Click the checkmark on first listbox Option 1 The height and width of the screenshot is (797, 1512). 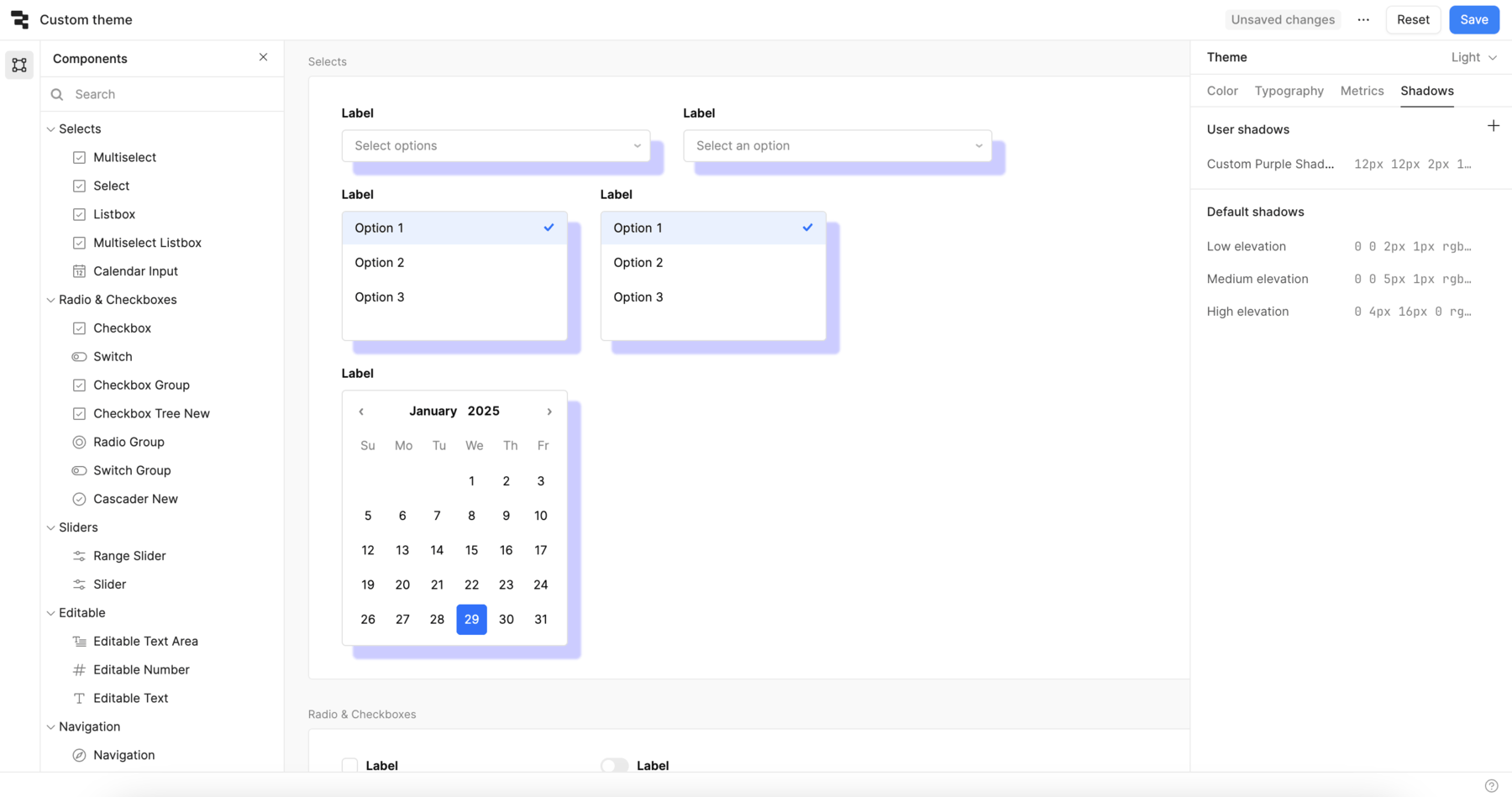tap(549, 228)
